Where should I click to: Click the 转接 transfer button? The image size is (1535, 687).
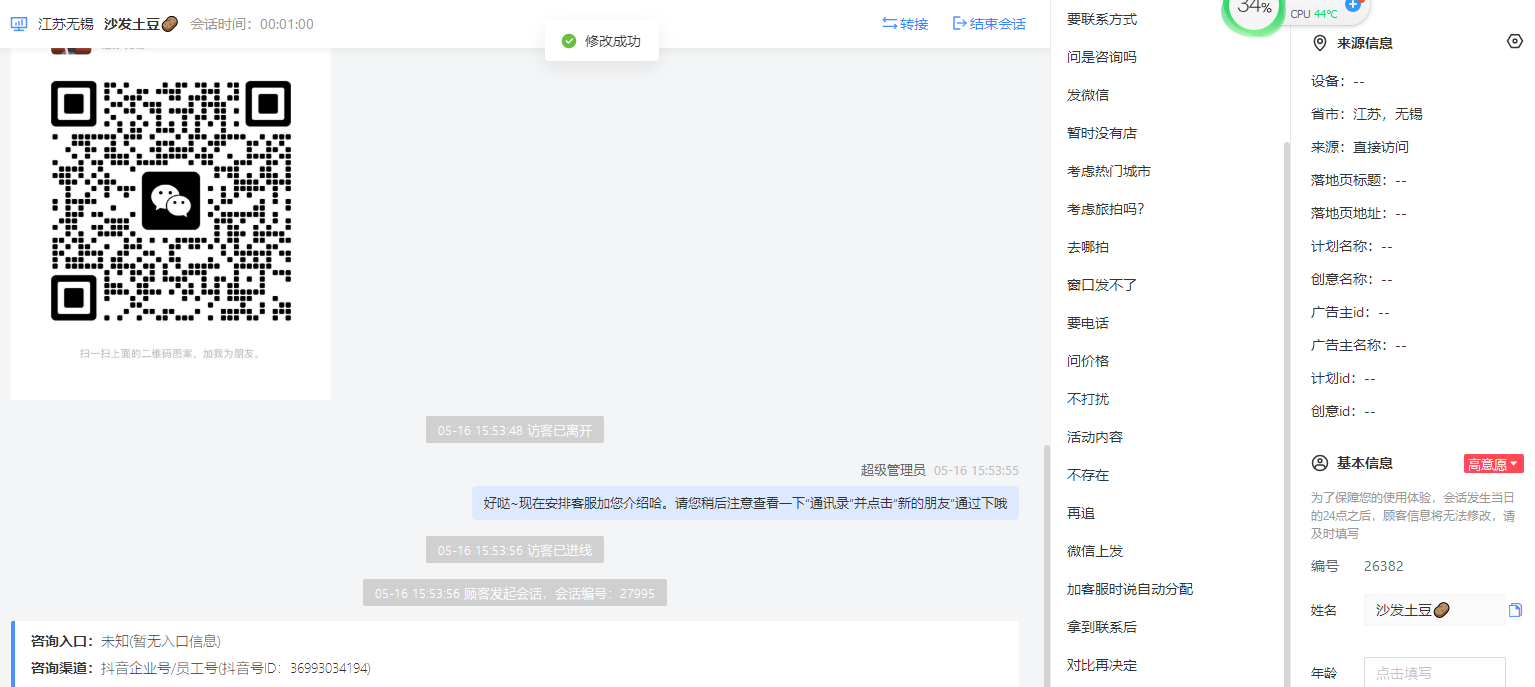[905, 23]
